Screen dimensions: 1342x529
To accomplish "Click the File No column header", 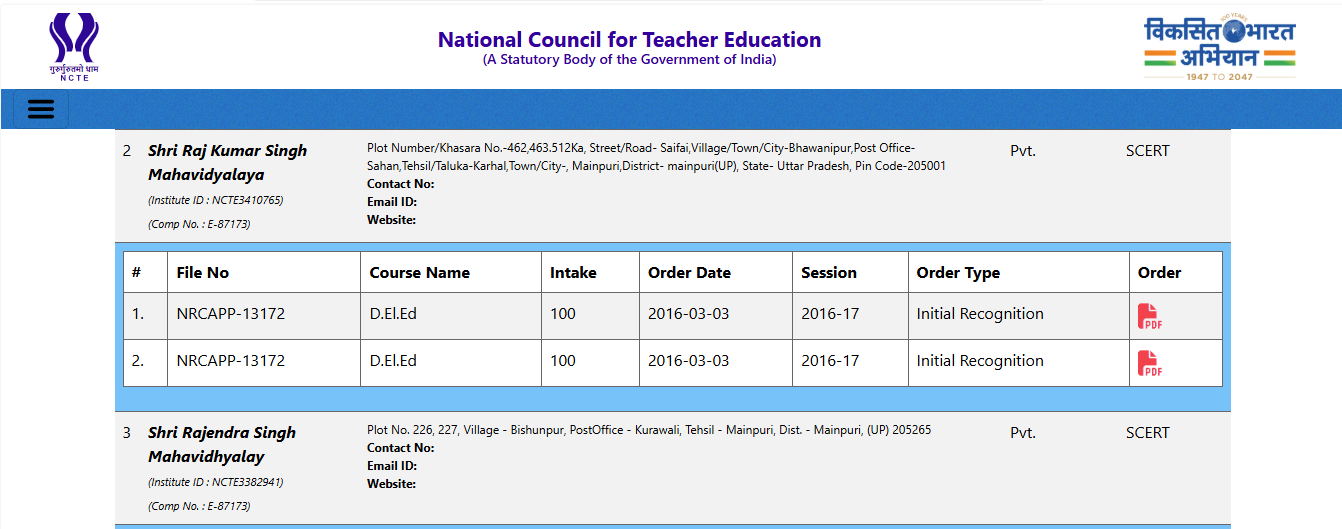I will (202, 273).
